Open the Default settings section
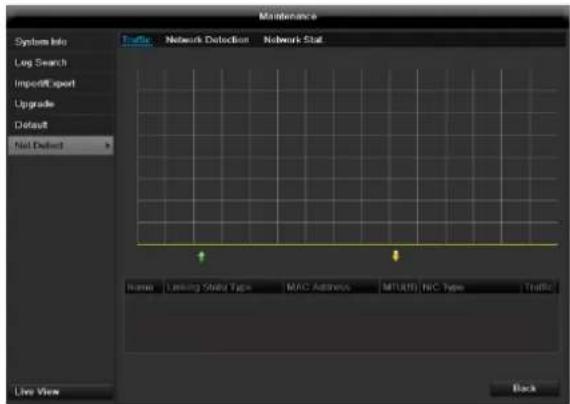The width and height of the screenshot is (570, 404). coord(60,125)
